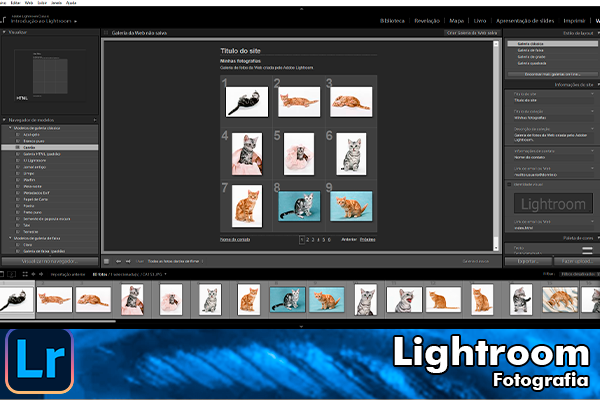Click the filmstrip horizontal scrollbar
Image resolution: width=600 pixels, height=400 pixels.
tap(58, 322)
